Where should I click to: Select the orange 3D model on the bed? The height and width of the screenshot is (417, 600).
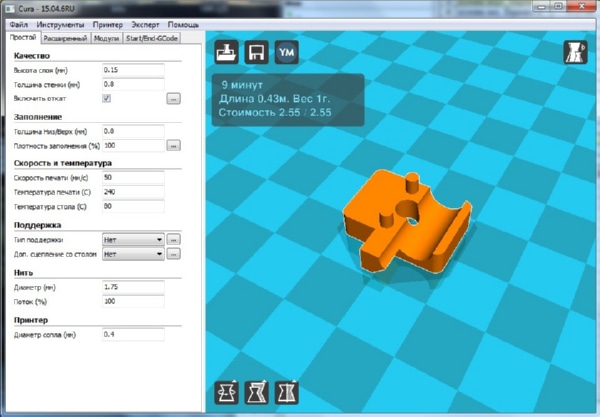point(406,222)
